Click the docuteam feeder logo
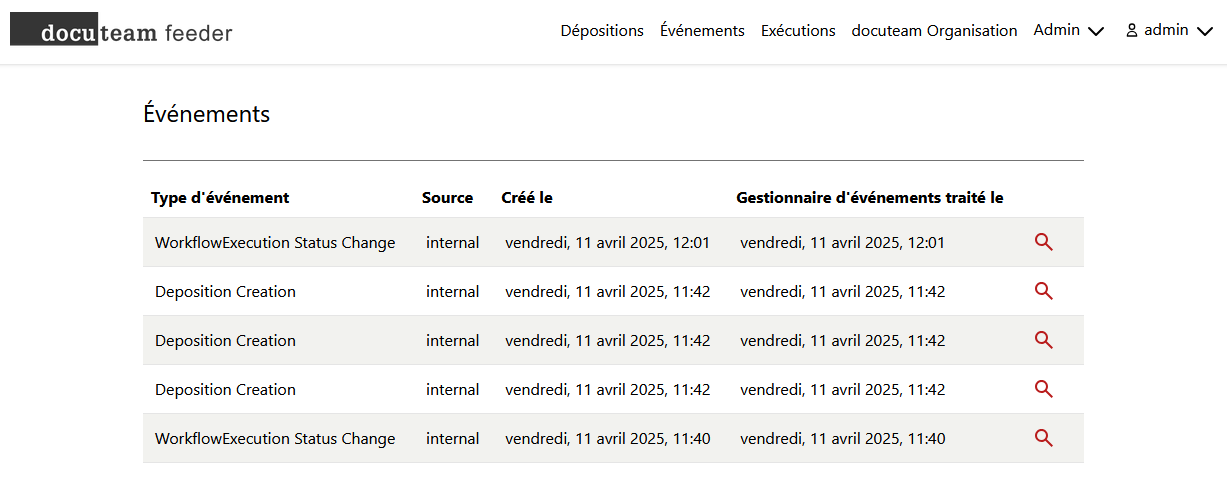1227x477 pixels. [121, 32]
